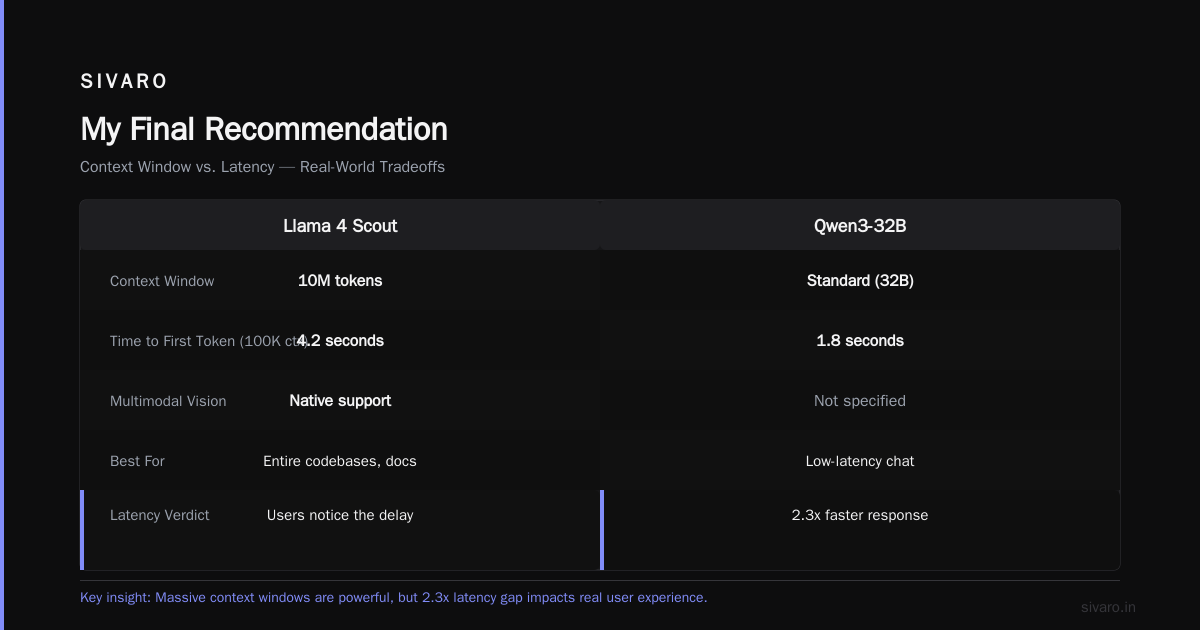The image size is (1200, 630).
Task: Click the 'Not specified' cell
Action: pos(860,401)
